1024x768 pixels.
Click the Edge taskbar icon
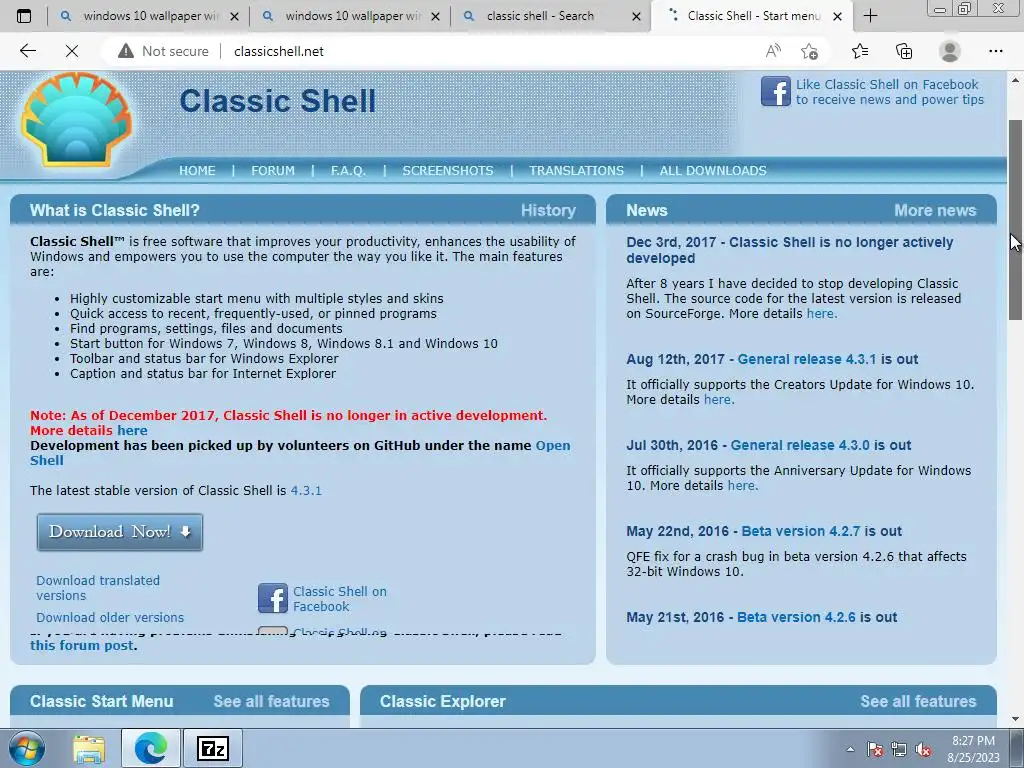pos(151,748)
